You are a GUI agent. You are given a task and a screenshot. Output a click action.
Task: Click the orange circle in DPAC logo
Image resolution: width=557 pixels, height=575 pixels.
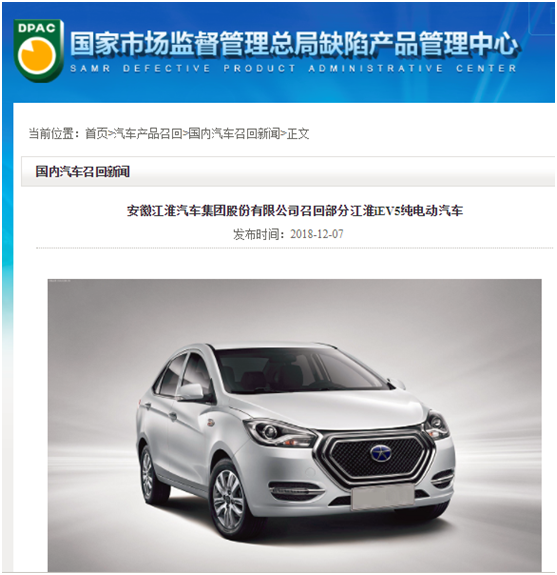[37, 55]
